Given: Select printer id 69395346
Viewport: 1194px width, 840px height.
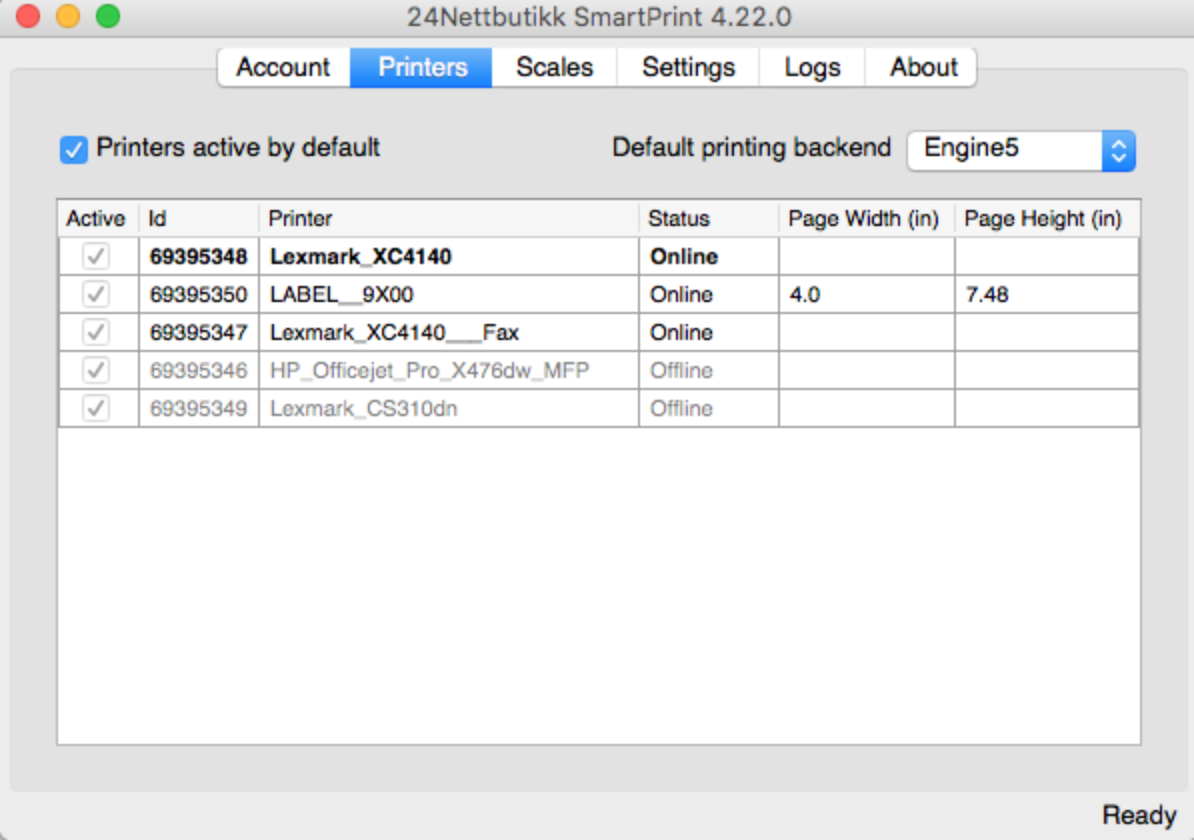Looking at the screenshot, I should click(199, 371).
